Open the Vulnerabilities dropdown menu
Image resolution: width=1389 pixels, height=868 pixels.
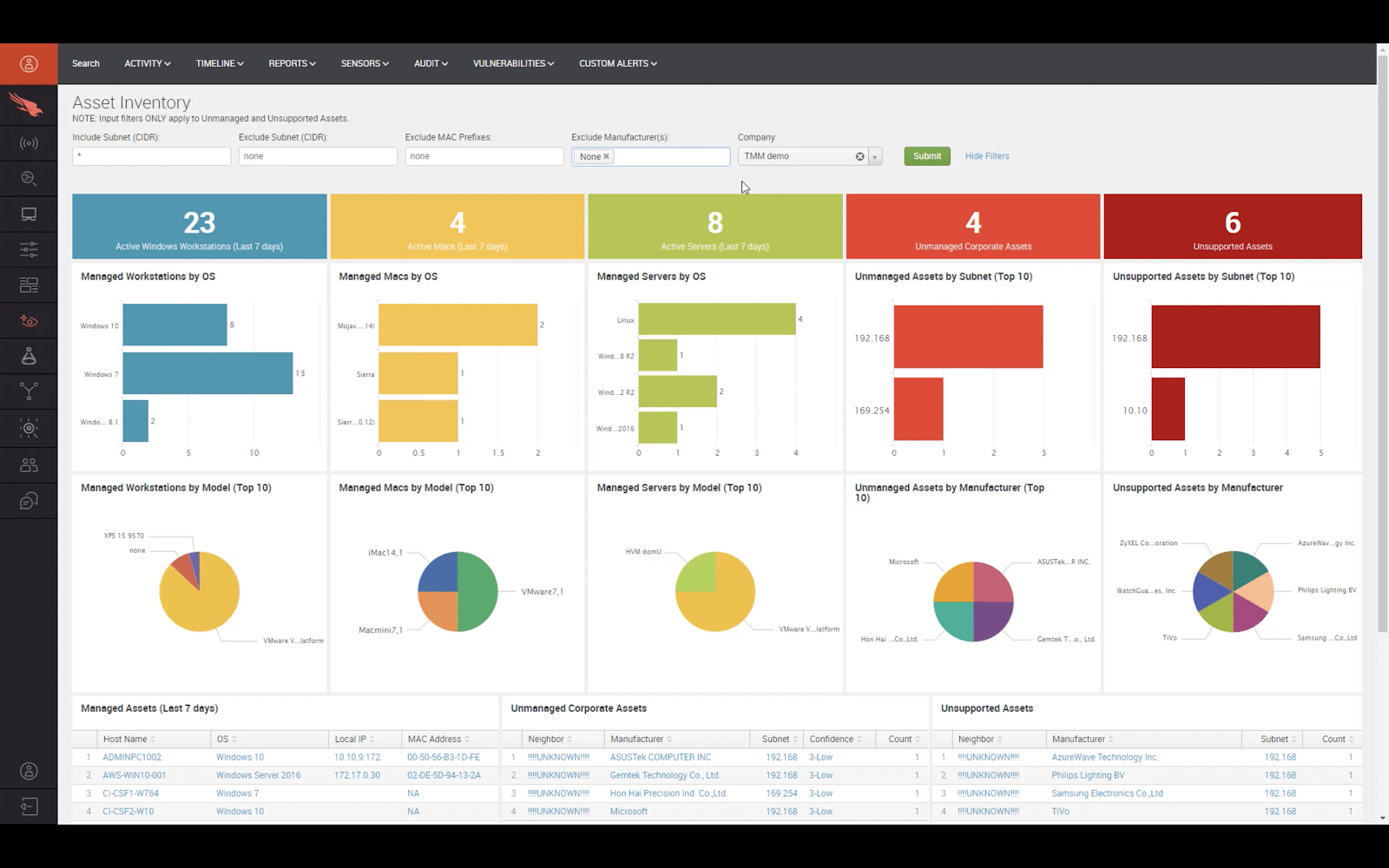click(513, 63)
